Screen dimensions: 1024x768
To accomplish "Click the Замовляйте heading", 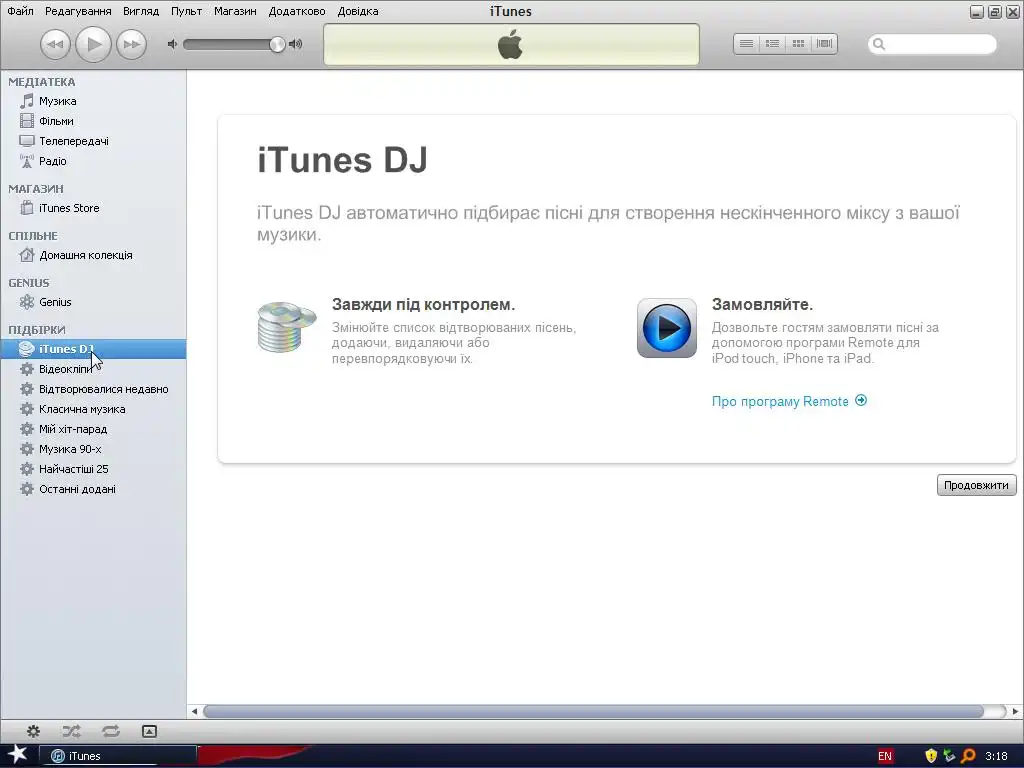I will point(762,304).
